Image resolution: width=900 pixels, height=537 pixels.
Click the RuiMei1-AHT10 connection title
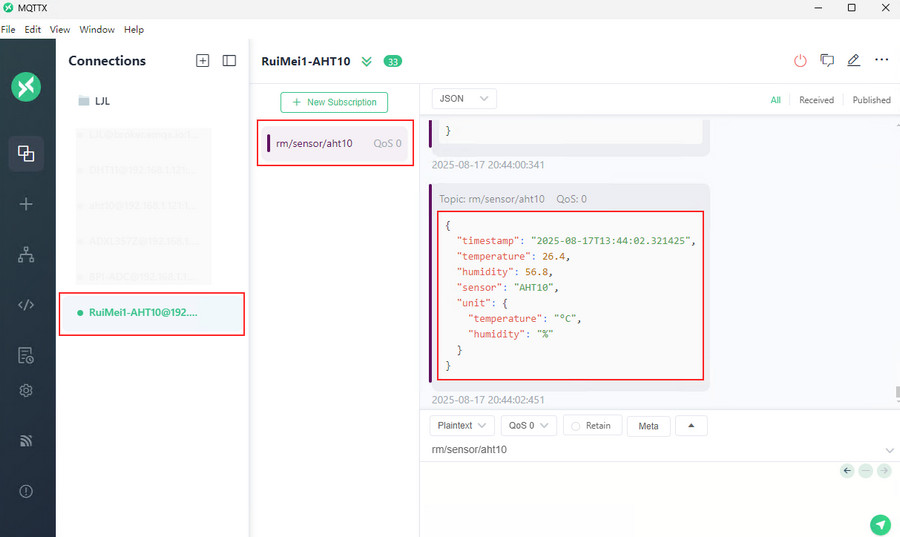tap(306, 61)
